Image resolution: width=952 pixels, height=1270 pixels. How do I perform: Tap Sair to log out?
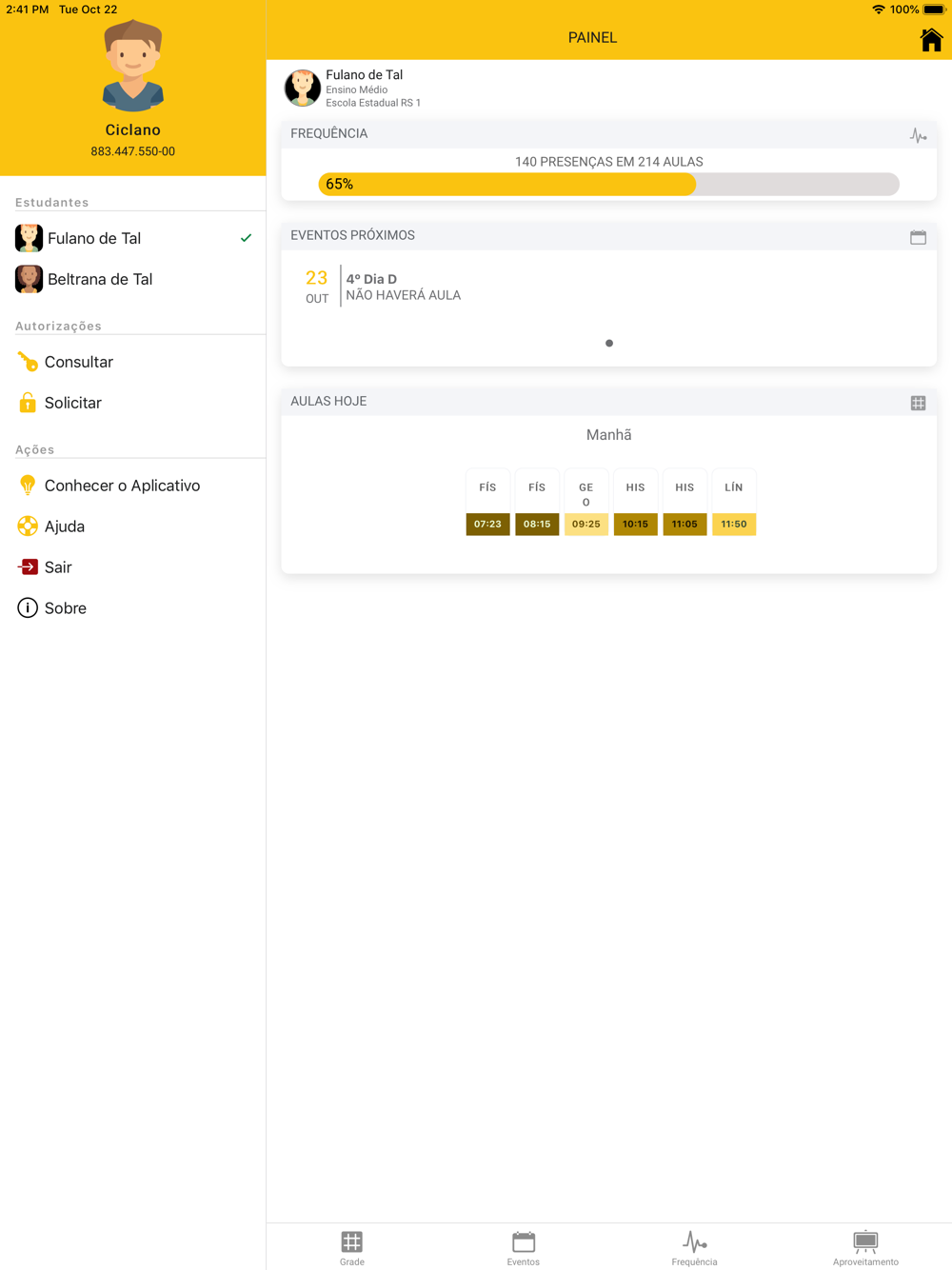133,567
